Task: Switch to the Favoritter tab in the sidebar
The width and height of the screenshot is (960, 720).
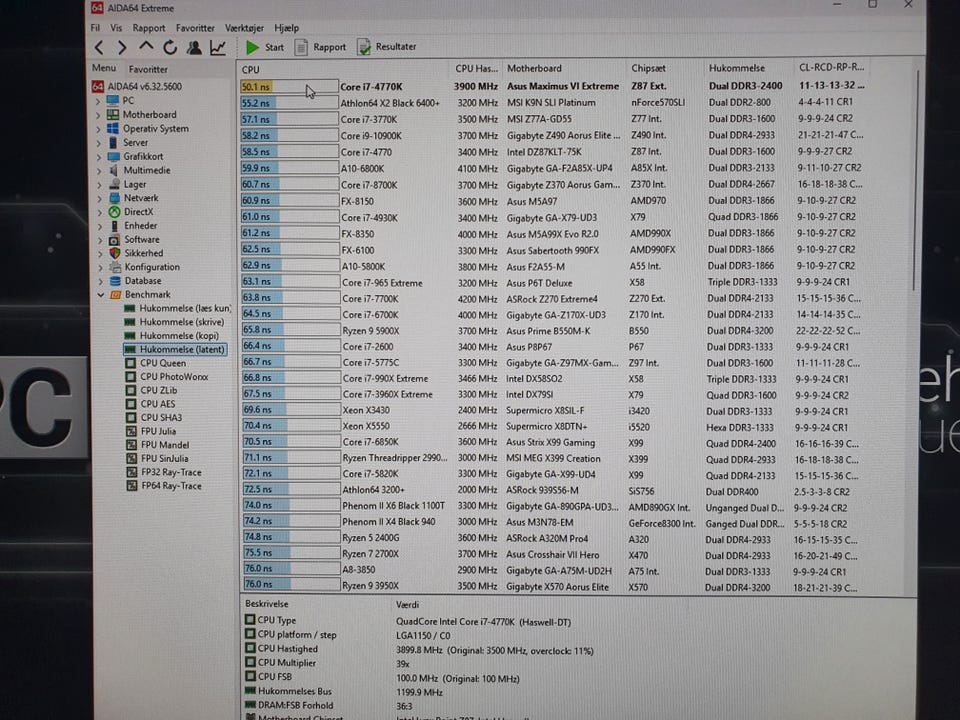Action: point(148,69)
